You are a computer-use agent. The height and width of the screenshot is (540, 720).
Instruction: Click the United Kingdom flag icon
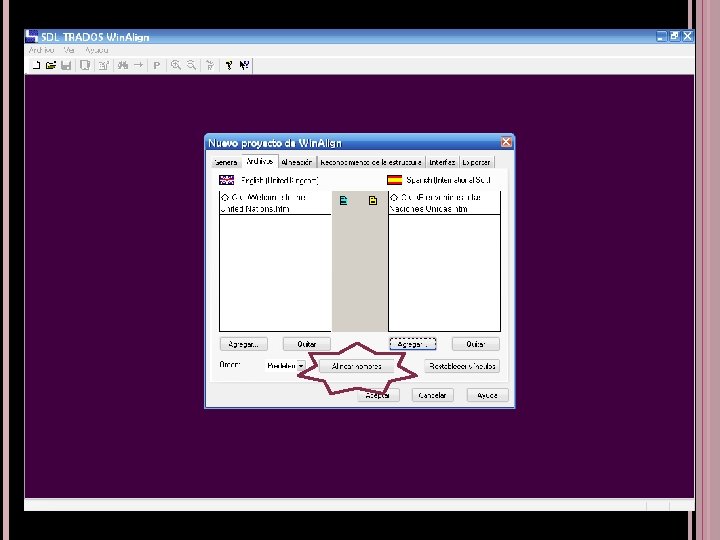[x=226, y=180]
